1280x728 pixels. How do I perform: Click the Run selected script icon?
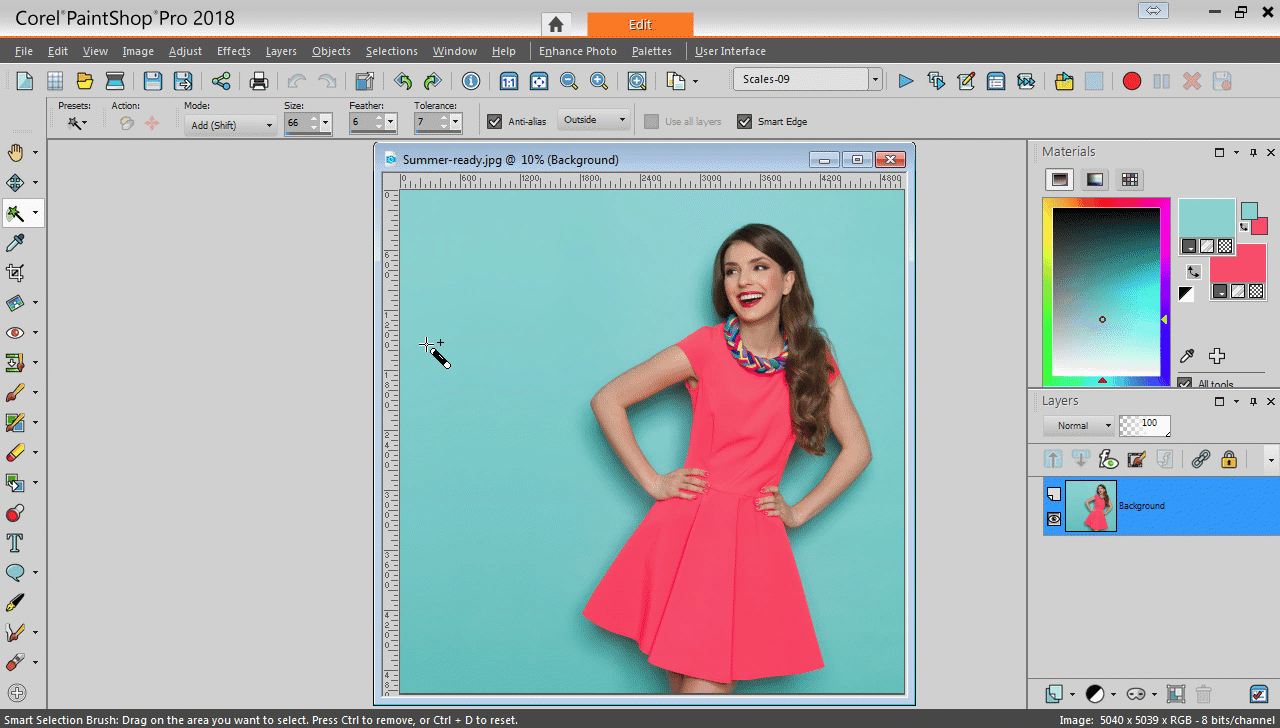[905, 81]
